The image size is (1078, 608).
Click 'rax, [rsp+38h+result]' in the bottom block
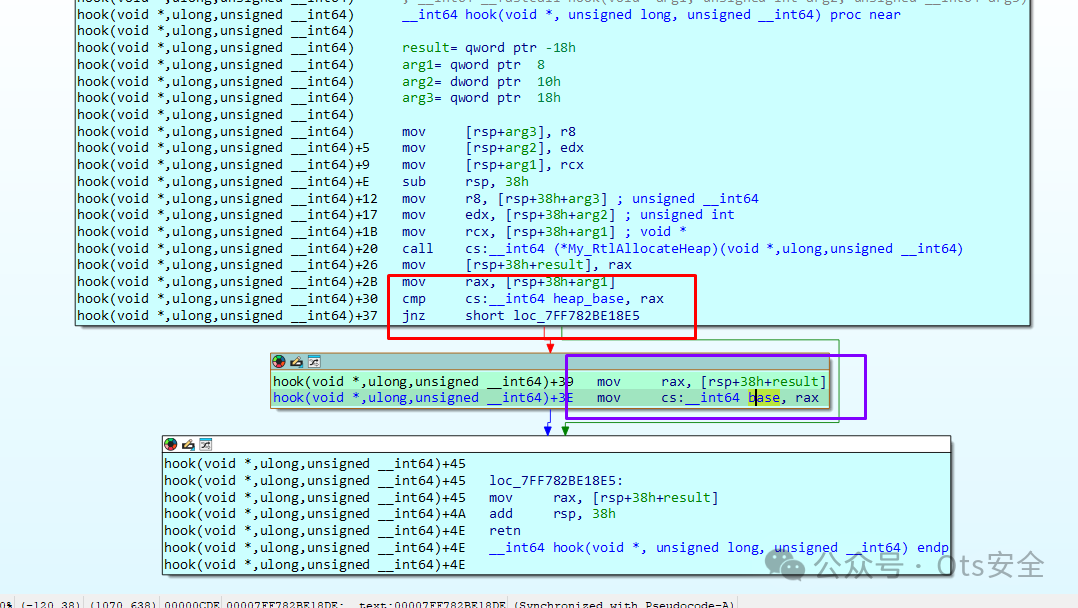(x=635, y=497)
